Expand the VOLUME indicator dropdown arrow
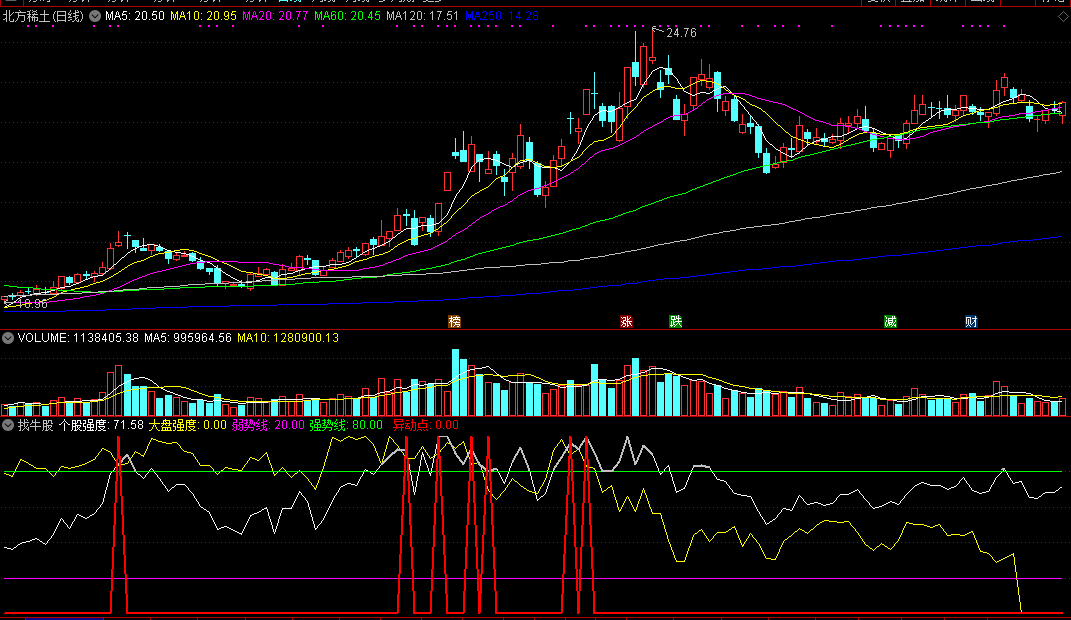Screen dimensions: 1071x620 8,338
